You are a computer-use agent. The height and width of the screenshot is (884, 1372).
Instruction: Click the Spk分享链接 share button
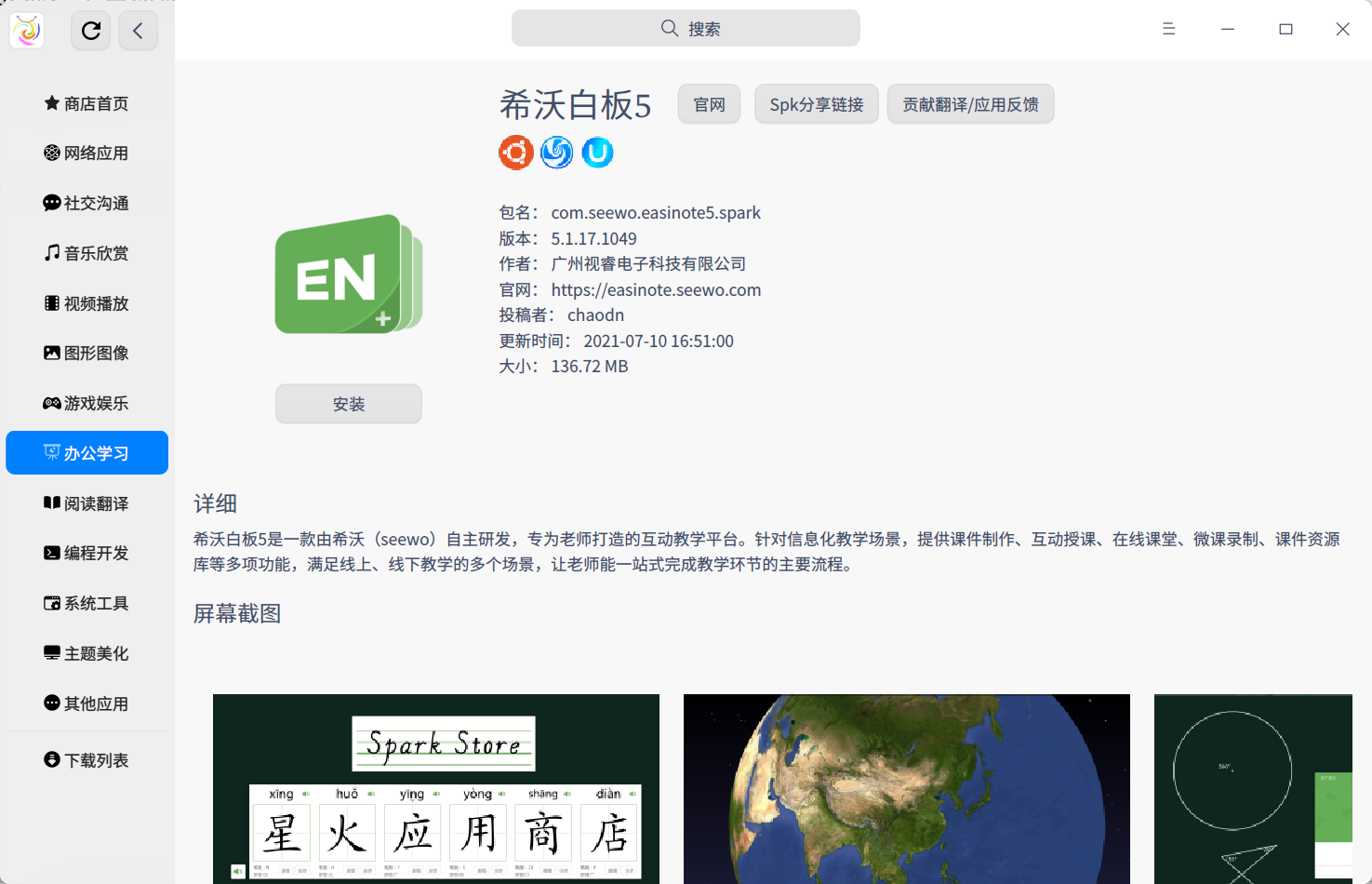[x=817, y=104]
